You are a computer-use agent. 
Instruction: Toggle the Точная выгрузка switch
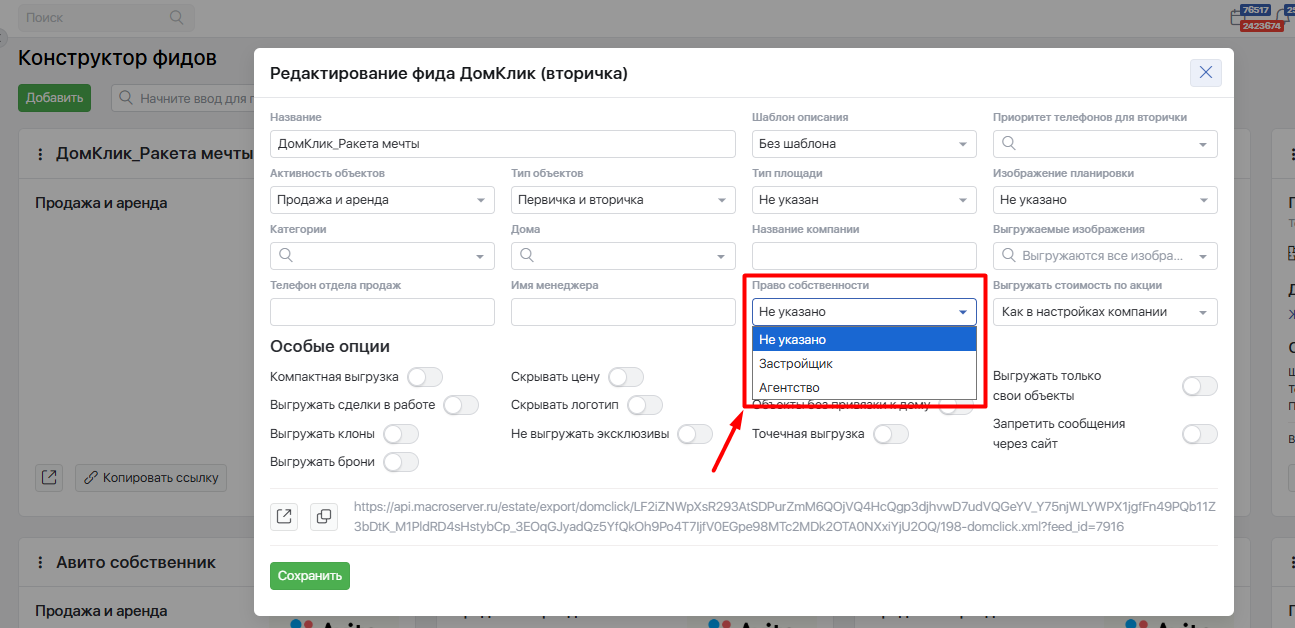coord(890,434)
